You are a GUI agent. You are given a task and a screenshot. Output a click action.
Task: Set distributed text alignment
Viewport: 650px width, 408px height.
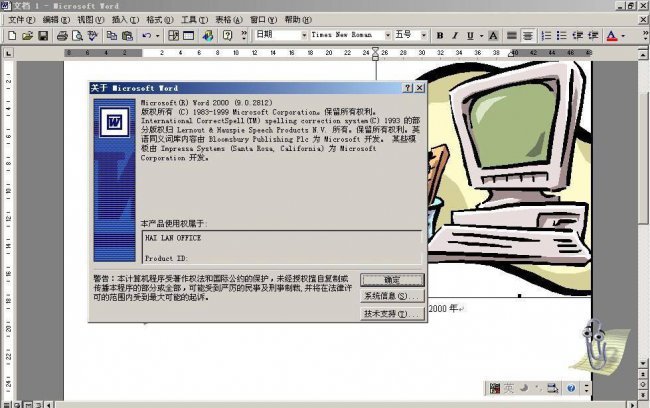click(x=512, y=36)
